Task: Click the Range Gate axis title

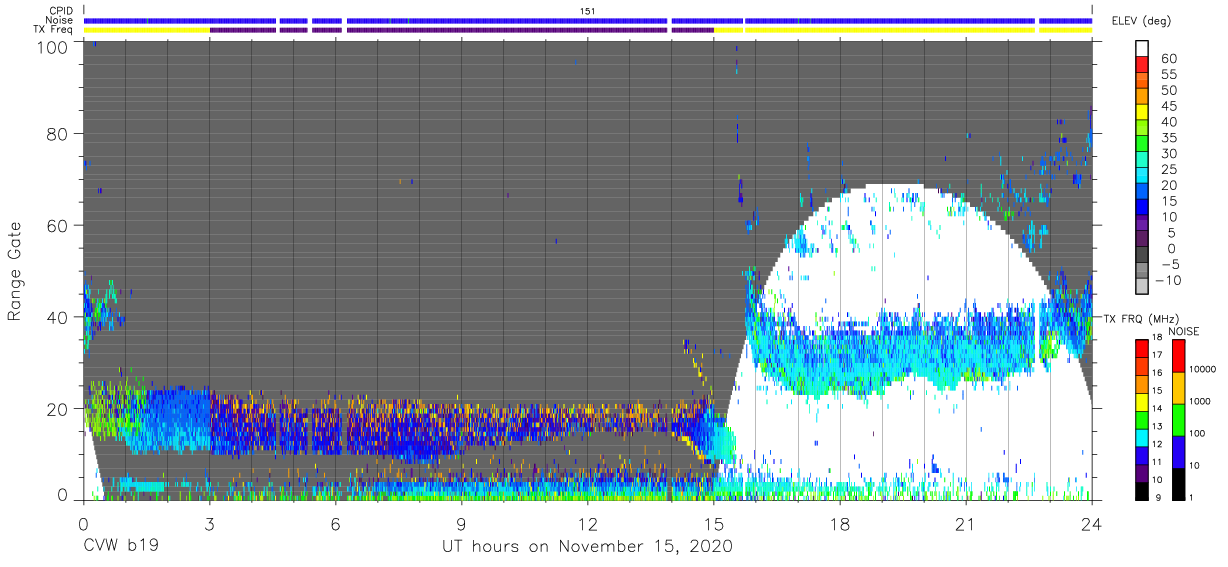Action: 16,271
